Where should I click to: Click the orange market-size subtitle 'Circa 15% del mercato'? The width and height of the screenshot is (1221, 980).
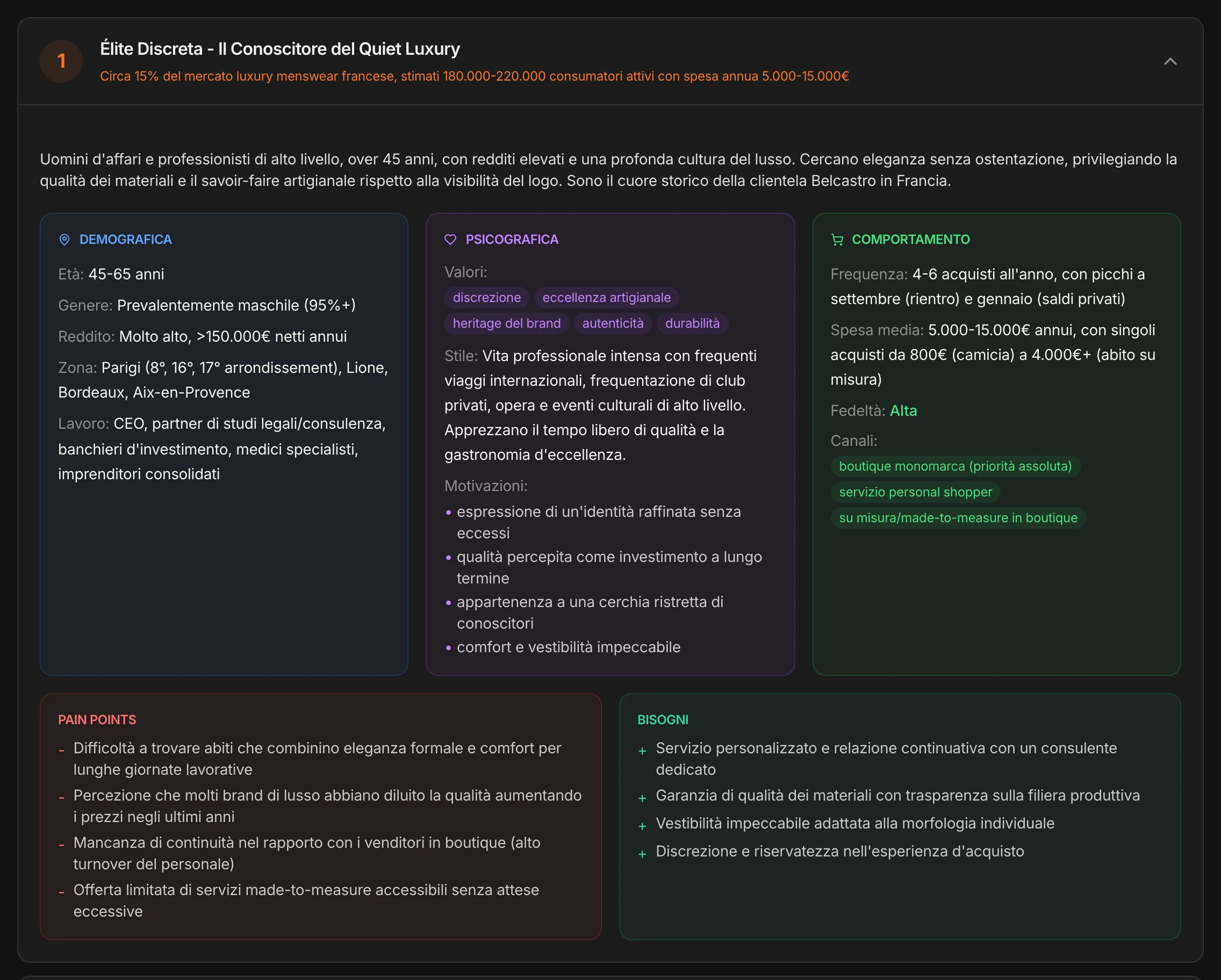[474, 76]
